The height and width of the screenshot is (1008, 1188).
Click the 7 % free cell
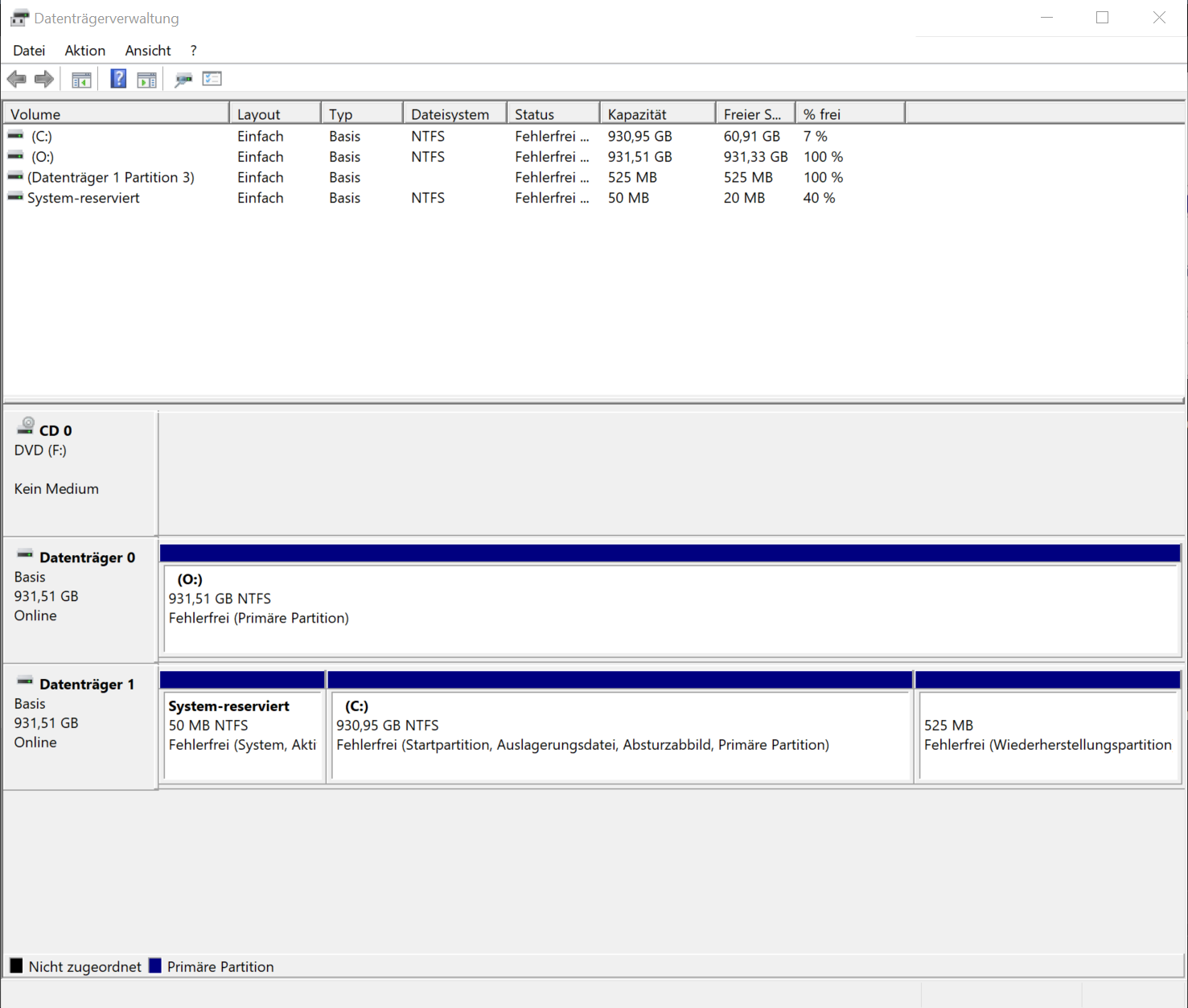coord(816,136)
